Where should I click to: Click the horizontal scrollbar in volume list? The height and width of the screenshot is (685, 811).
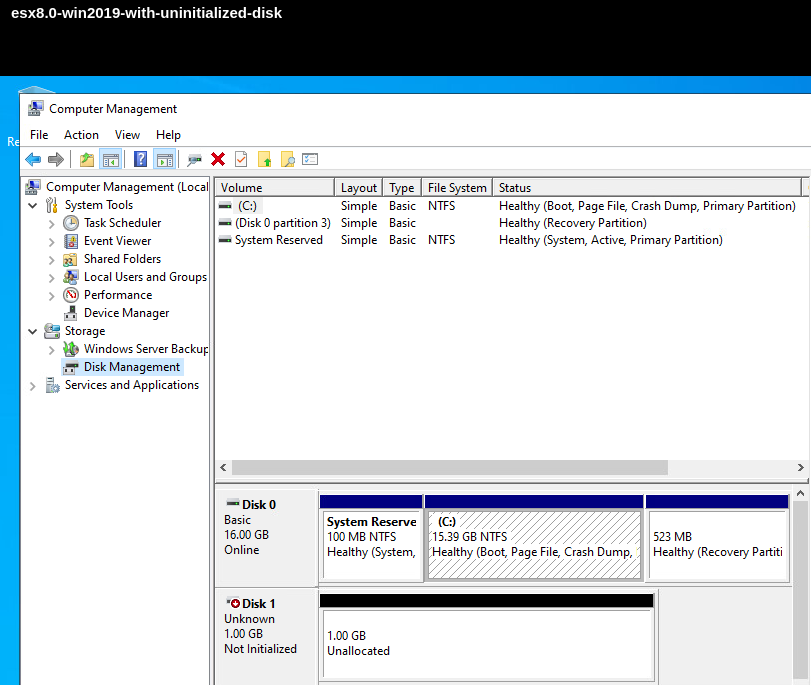click(450, 467)
